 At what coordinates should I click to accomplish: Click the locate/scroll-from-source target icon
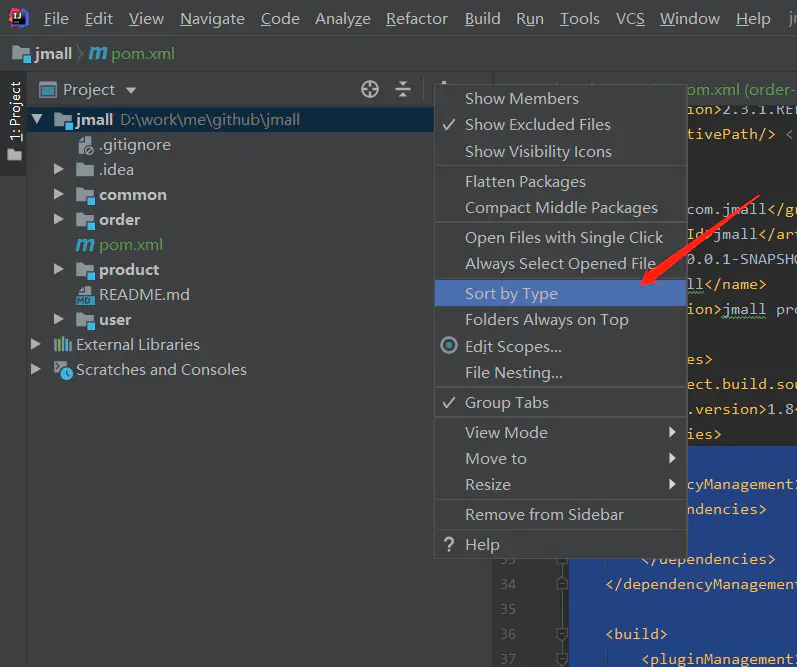[x=370, y=90]
